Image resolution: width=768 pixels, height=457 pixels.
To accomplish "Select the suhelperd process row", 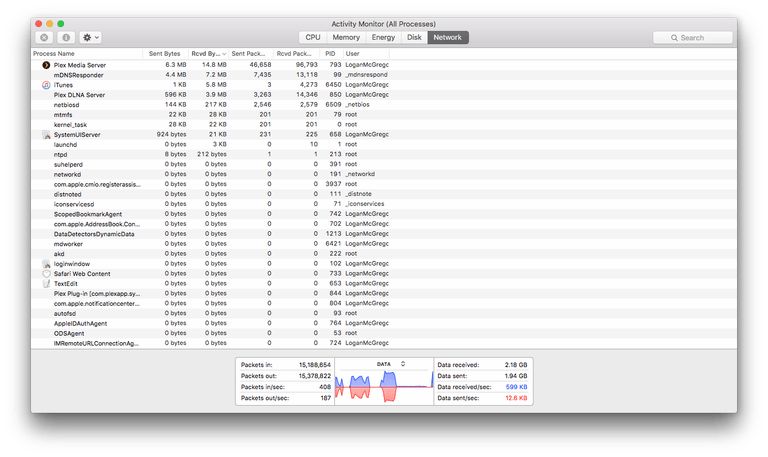I will [x=384, y=164].
